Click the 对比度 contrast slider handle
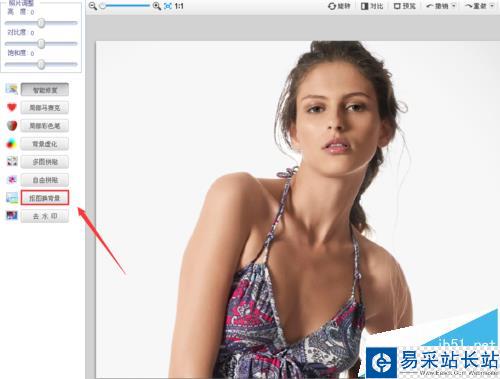Viewport: 500px width, 379px height. [x=41, y=43]
